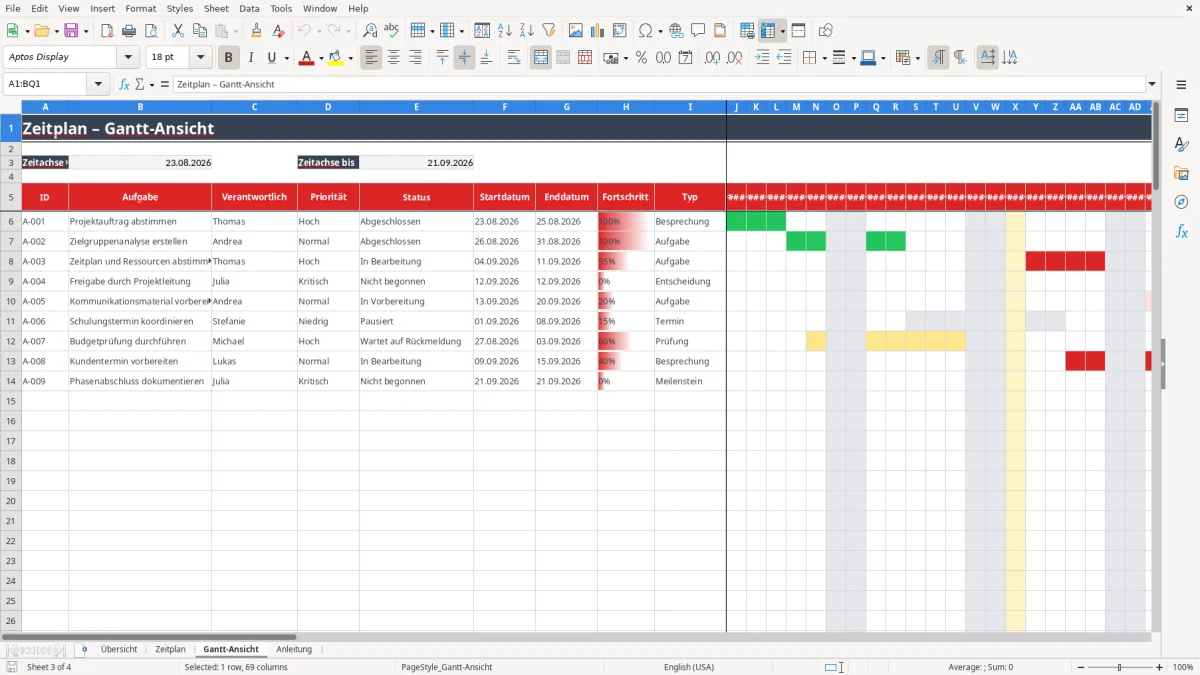Viewport: 1200px width, 675px height.
Task: Adjust the zoom slider handle
Action: click(x=1119, y=667)
